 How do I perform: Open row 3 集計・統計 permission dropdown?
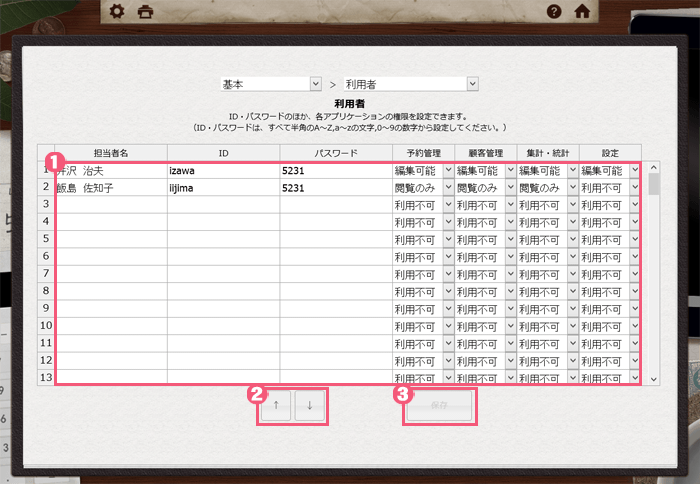[x=547, y=206]
